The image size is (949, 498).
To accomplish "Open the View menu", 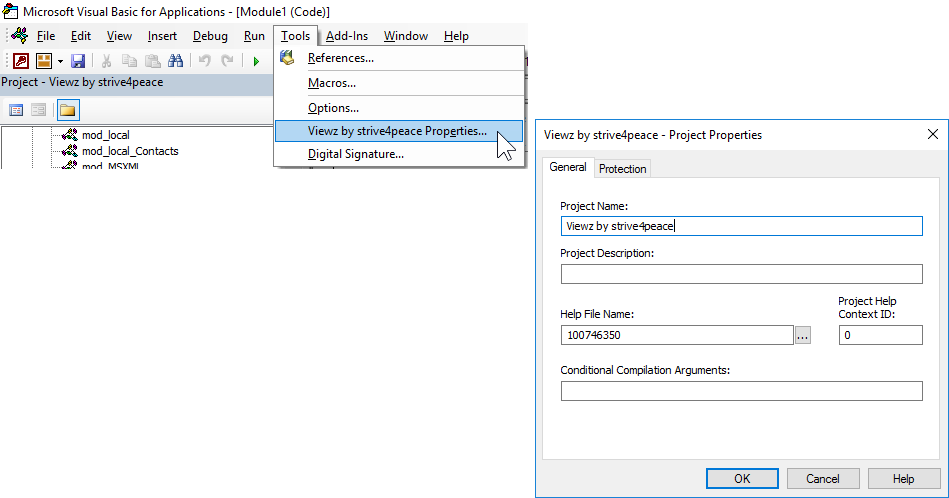I will pyautogui.click(x=119, y=36).
